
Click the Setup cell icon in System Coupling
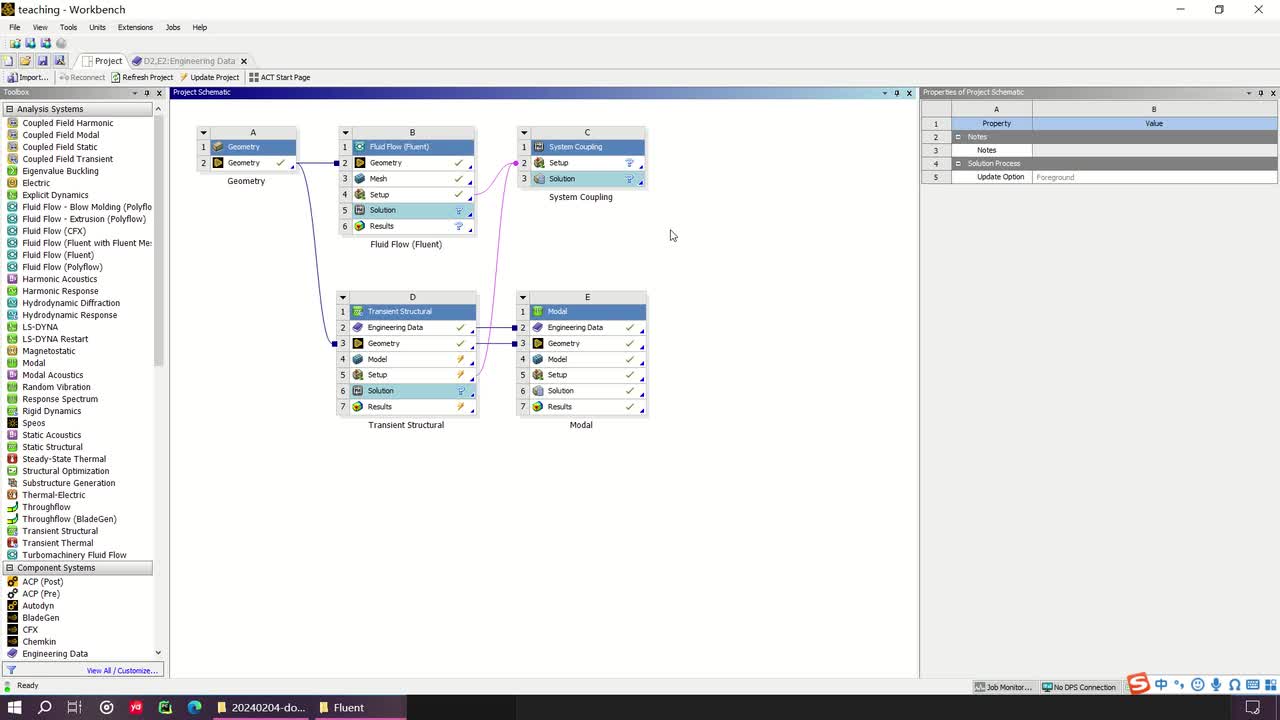click(x=539, y=163)
